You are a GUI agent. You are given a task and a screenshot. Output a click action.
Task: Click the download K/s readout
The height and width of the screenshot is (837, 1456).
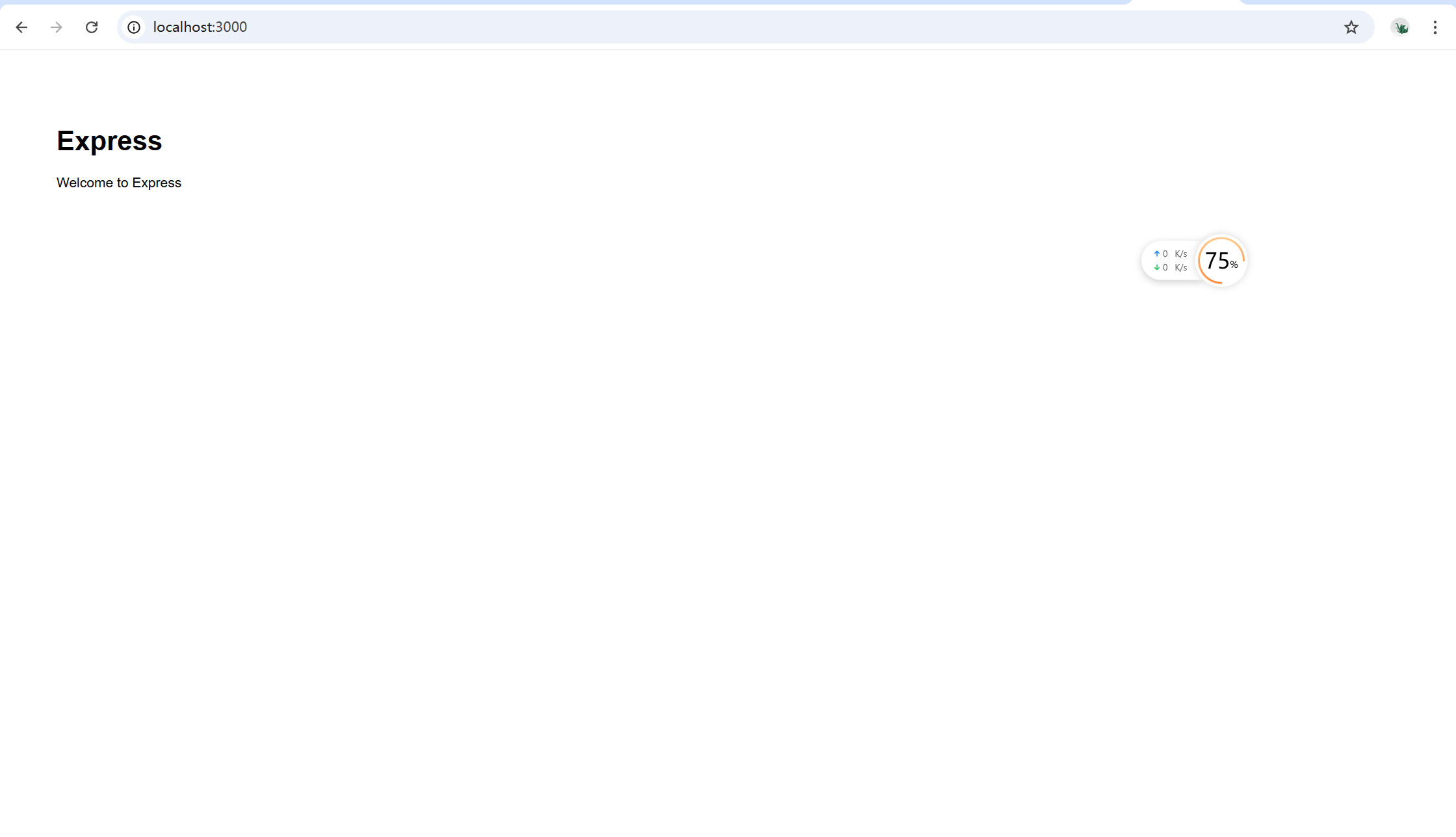[x=1175, y=267]
